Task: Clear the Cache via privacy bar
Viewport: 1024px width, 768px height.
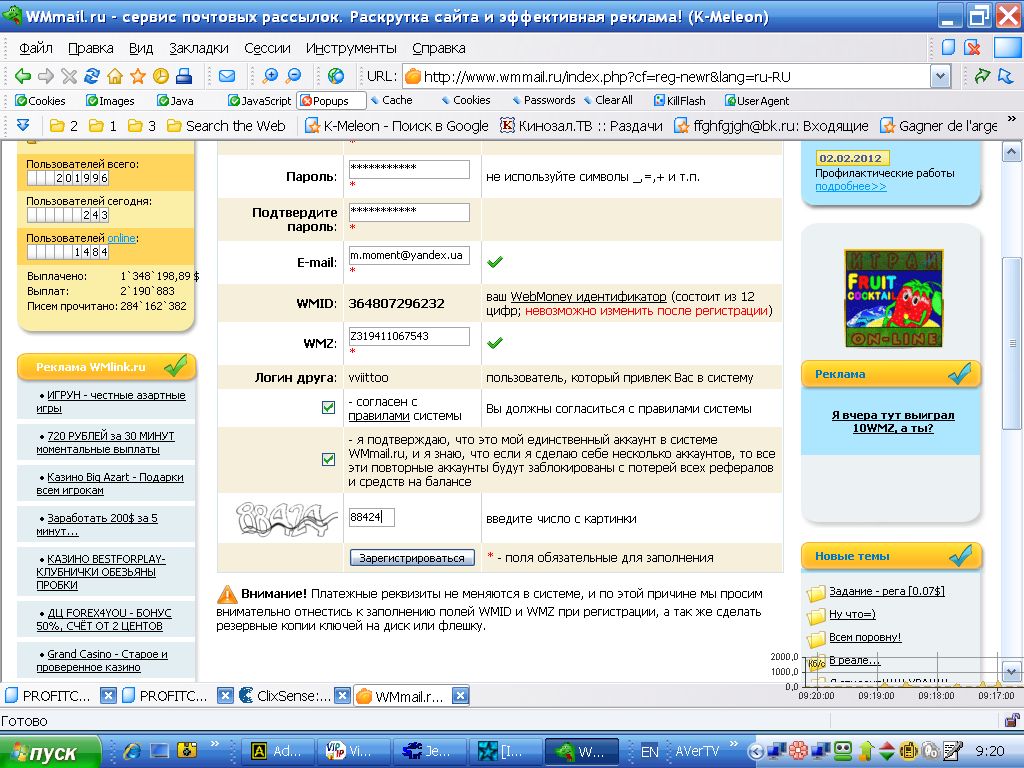Action: point(391,100)
